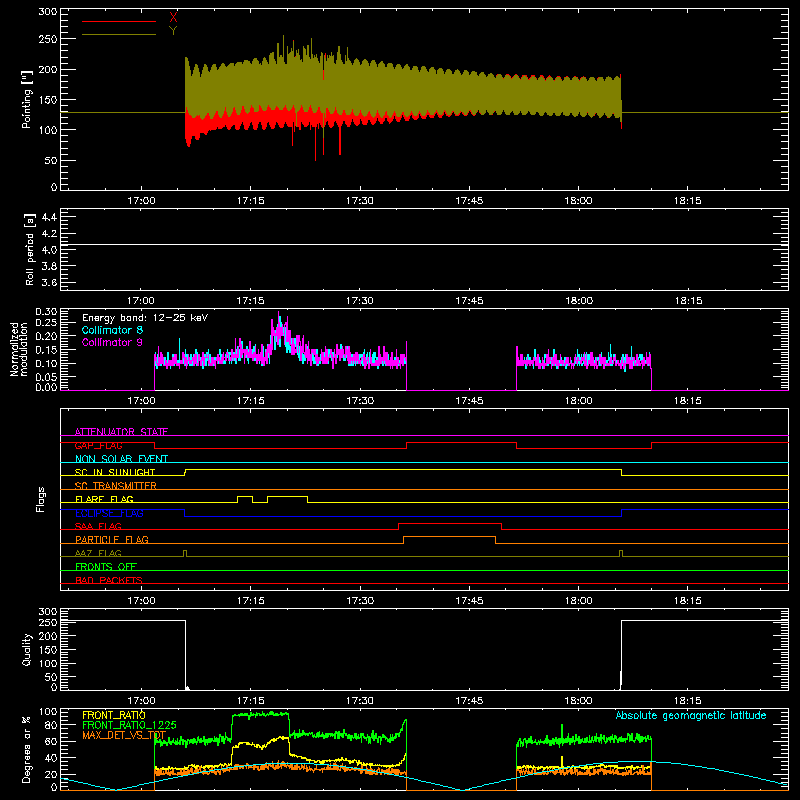Click the BAD_PACKETS label

tap(109, 580)
